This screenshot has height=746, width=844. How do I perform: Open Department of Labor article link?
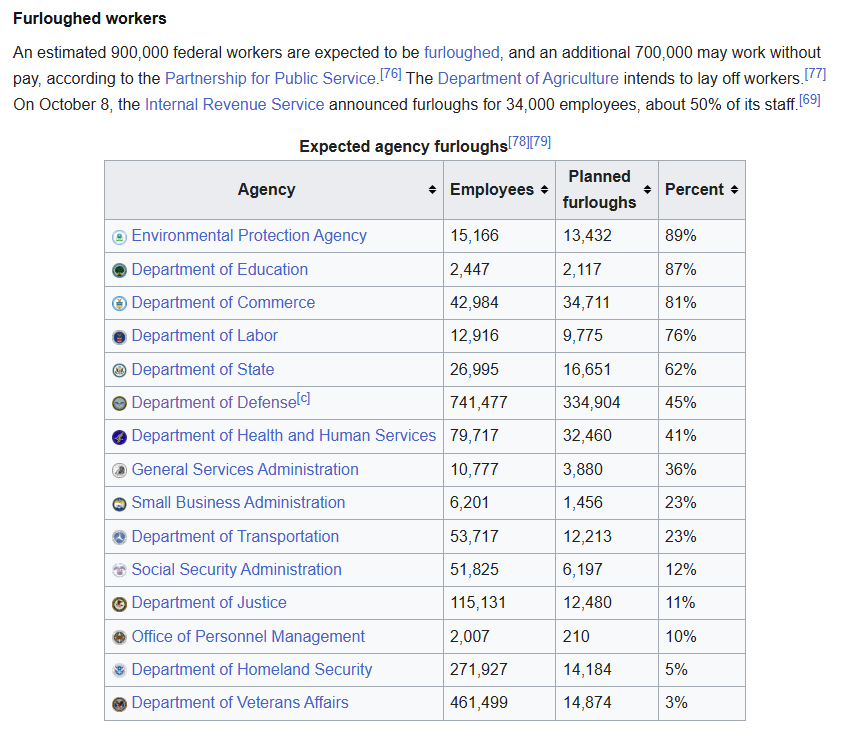pos(205,336)
